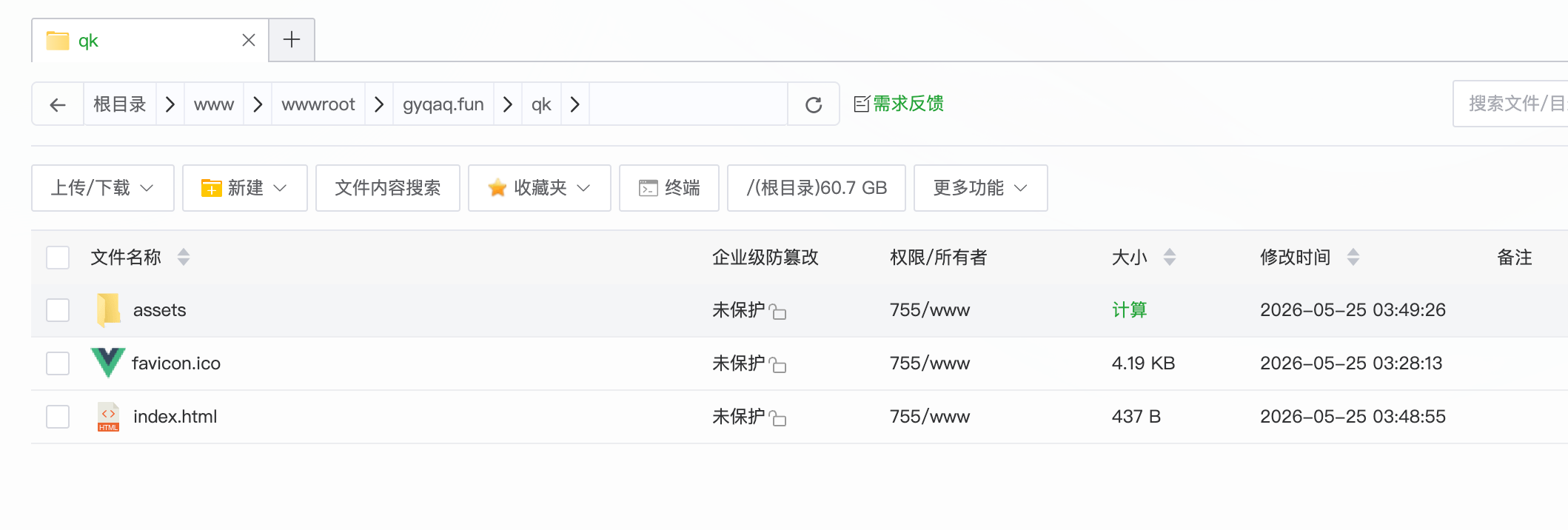The image size is (1568, 530).
Task: Expand the 上传/下载 dropdown
Action: [x=103, y=188]
